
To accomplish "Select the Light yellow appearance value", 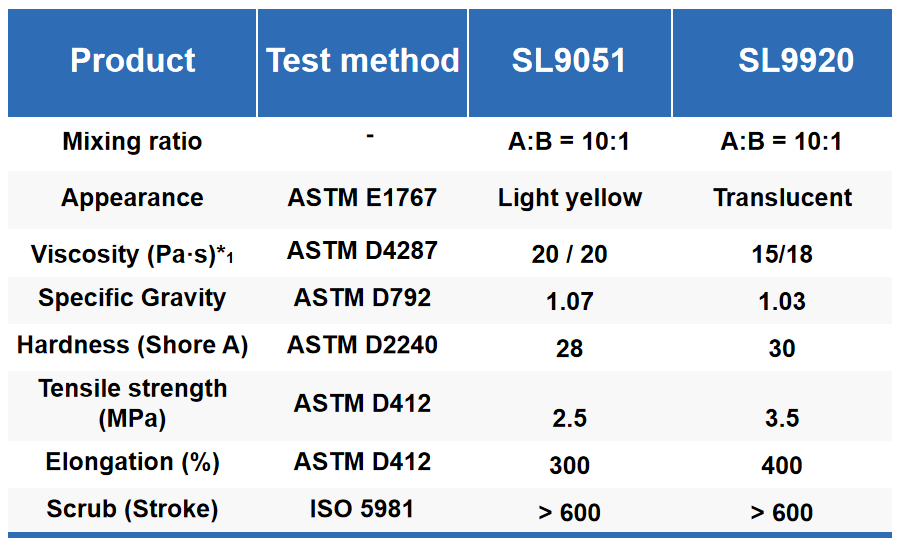I will coord(570,198).
